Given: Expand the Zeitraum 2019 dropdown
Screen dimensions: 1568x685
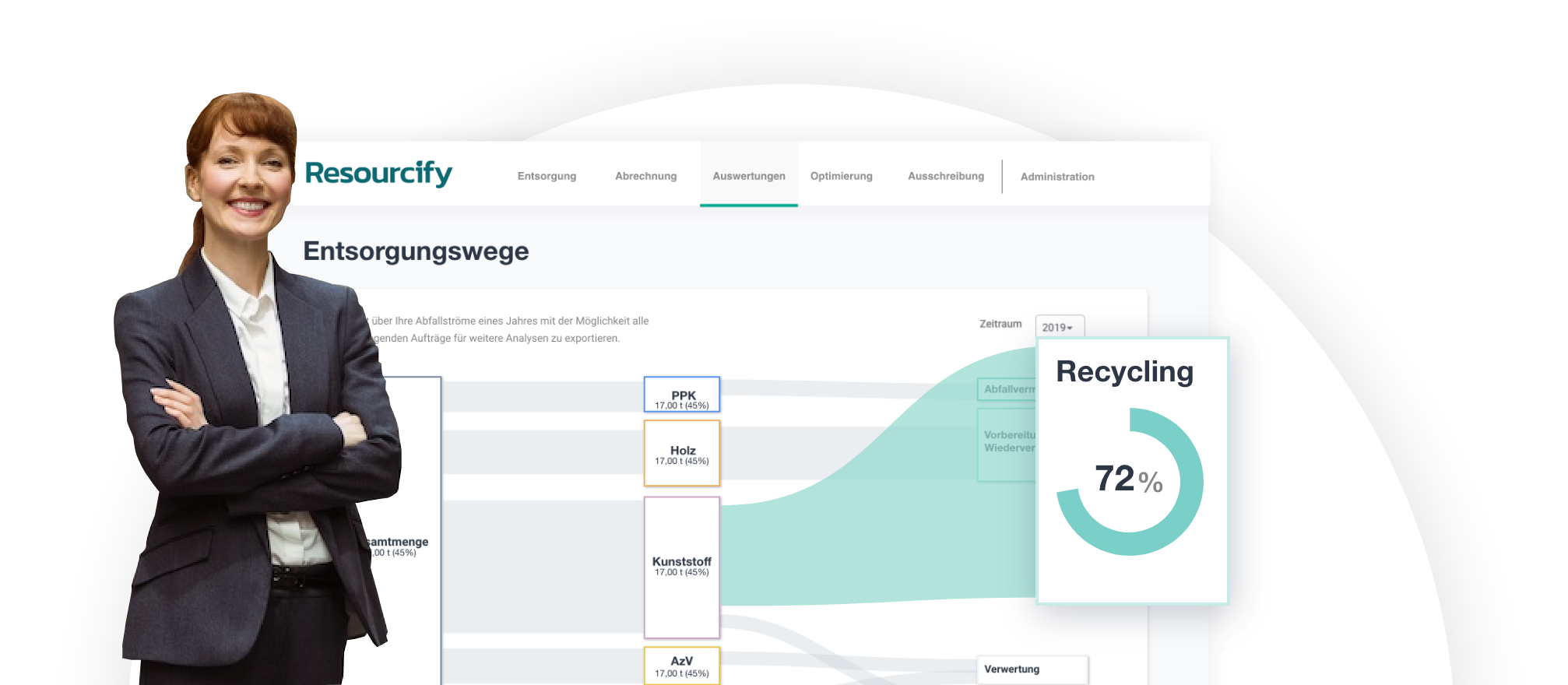Looking at the screenshot, I should coord(1059,327).
